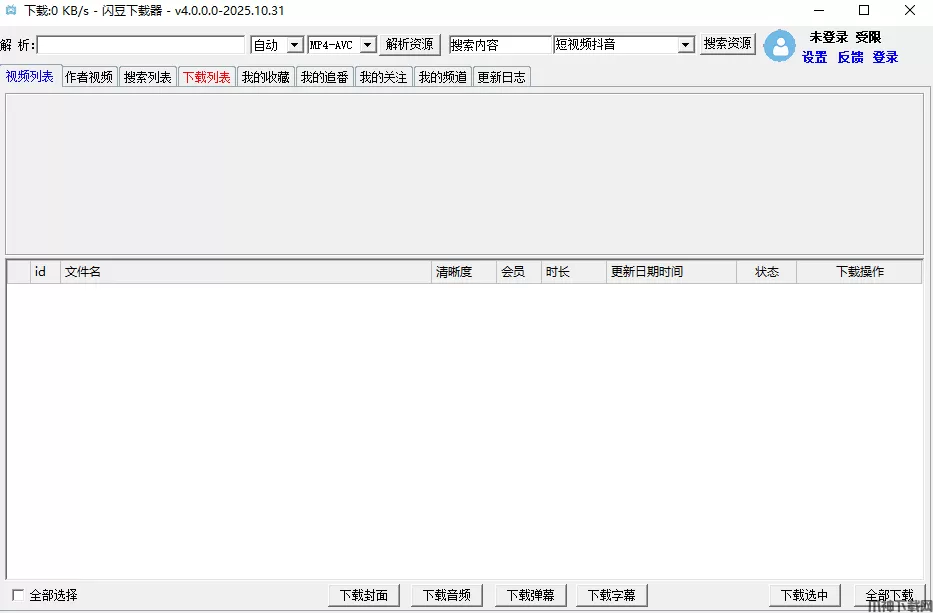
Task: Click the user avatar icon
Action: [x=779, y=46]
